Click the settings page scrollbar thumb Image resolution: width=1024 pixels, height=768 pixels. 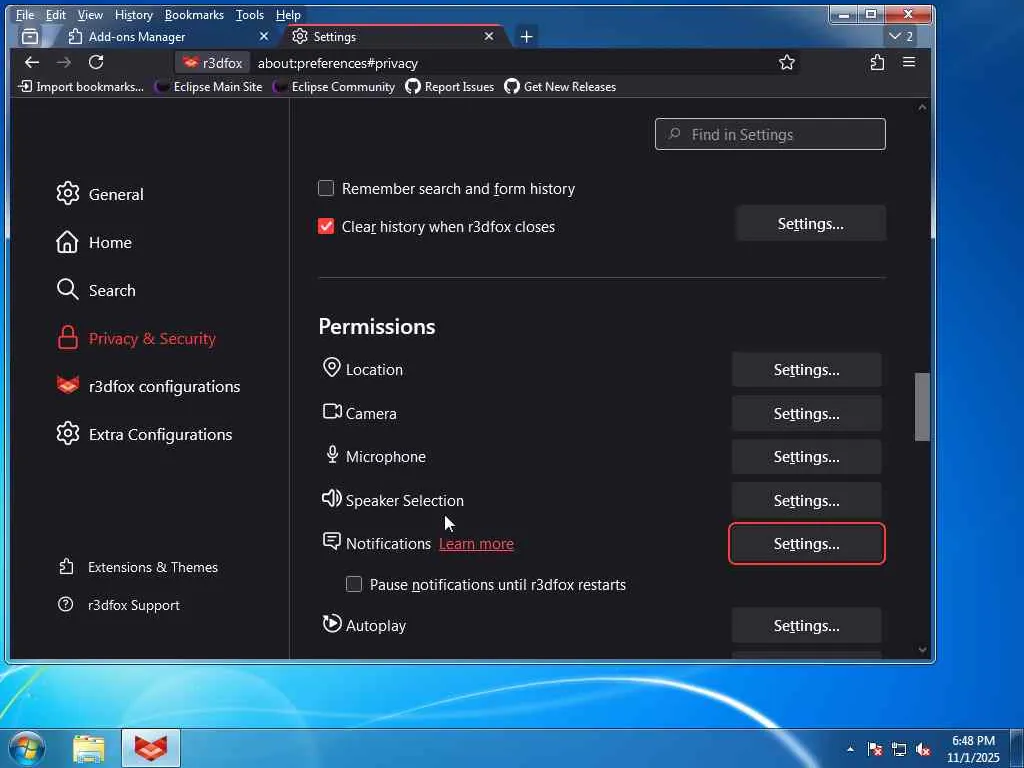tap(922, 407)
